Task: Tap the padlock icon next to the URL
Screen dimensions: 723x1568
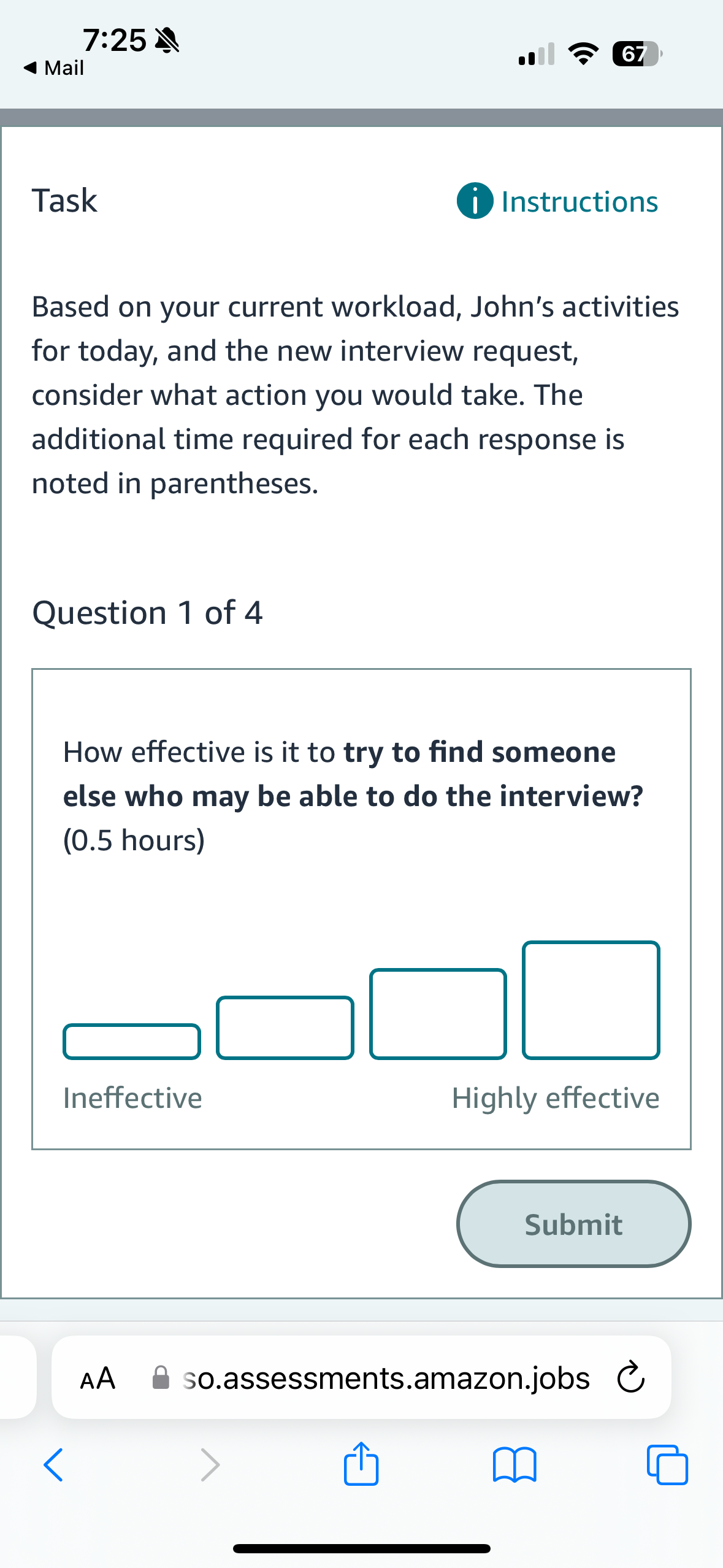Action: (x=161, y=1377)
